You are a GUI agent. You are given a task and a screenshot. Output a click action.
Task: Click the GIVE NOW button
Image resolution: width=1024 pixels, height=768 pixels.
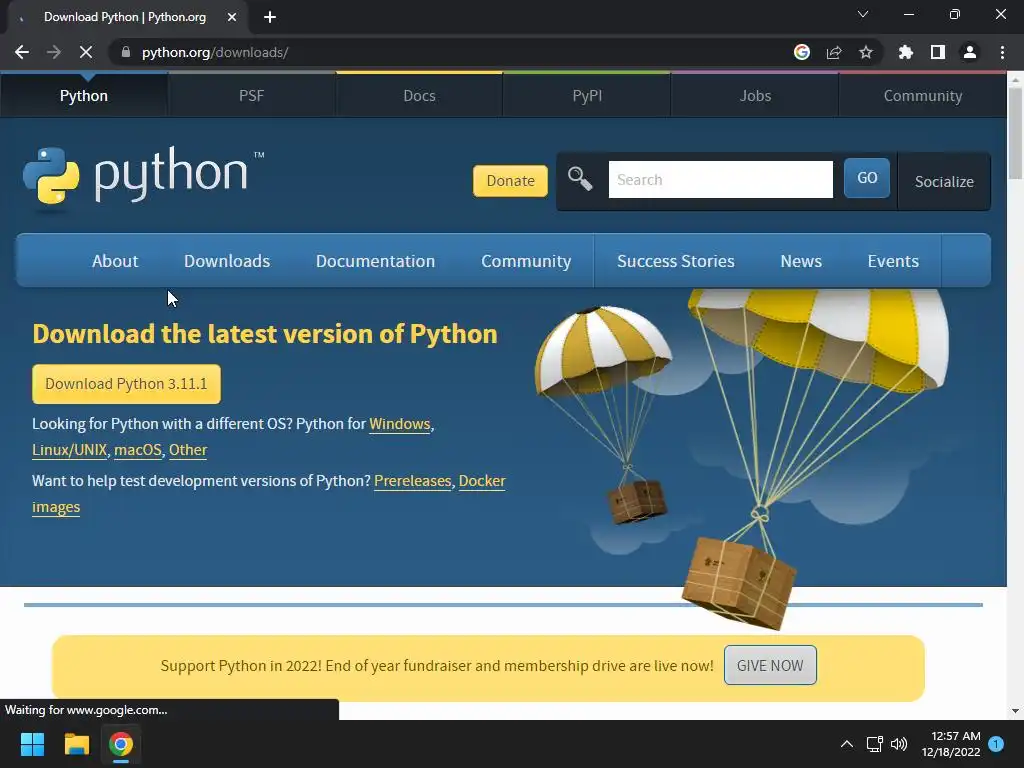click(x=770, y=665)
